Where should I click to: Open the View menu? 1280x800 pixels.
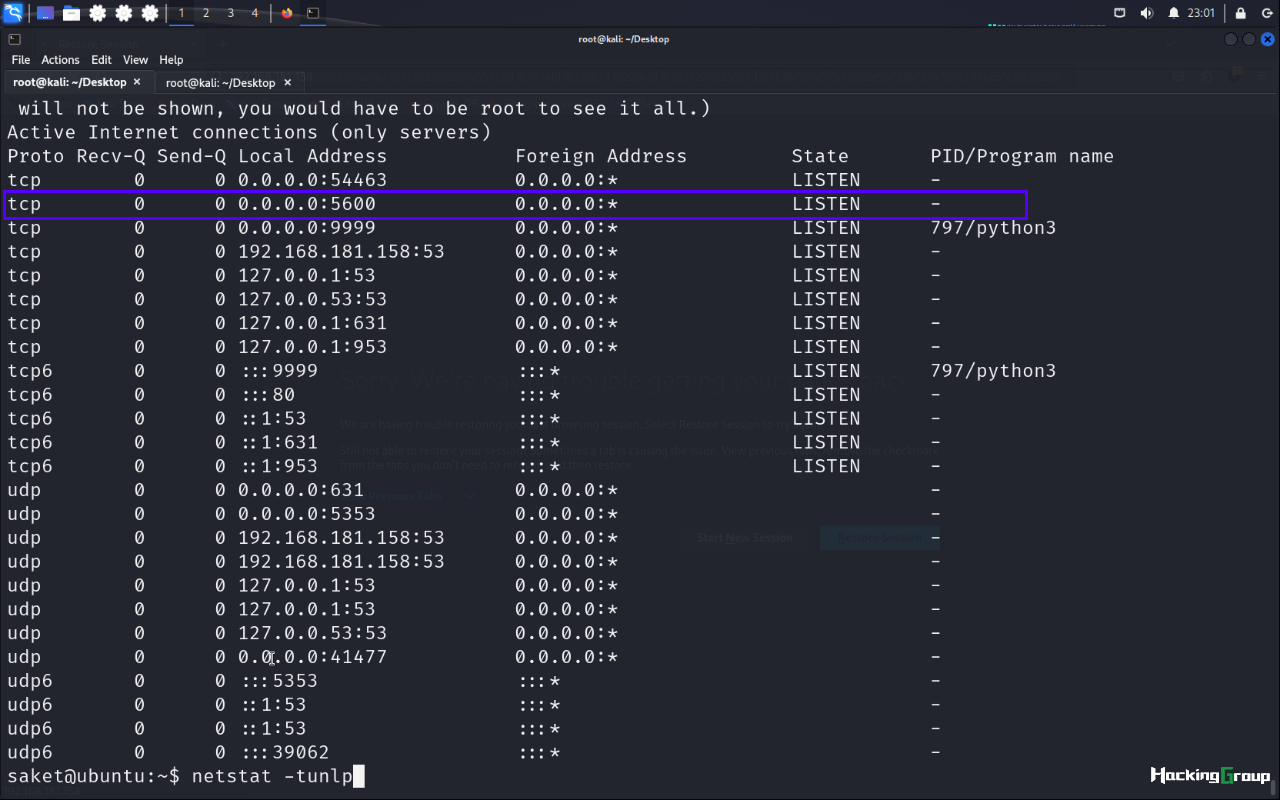point(135,60)
